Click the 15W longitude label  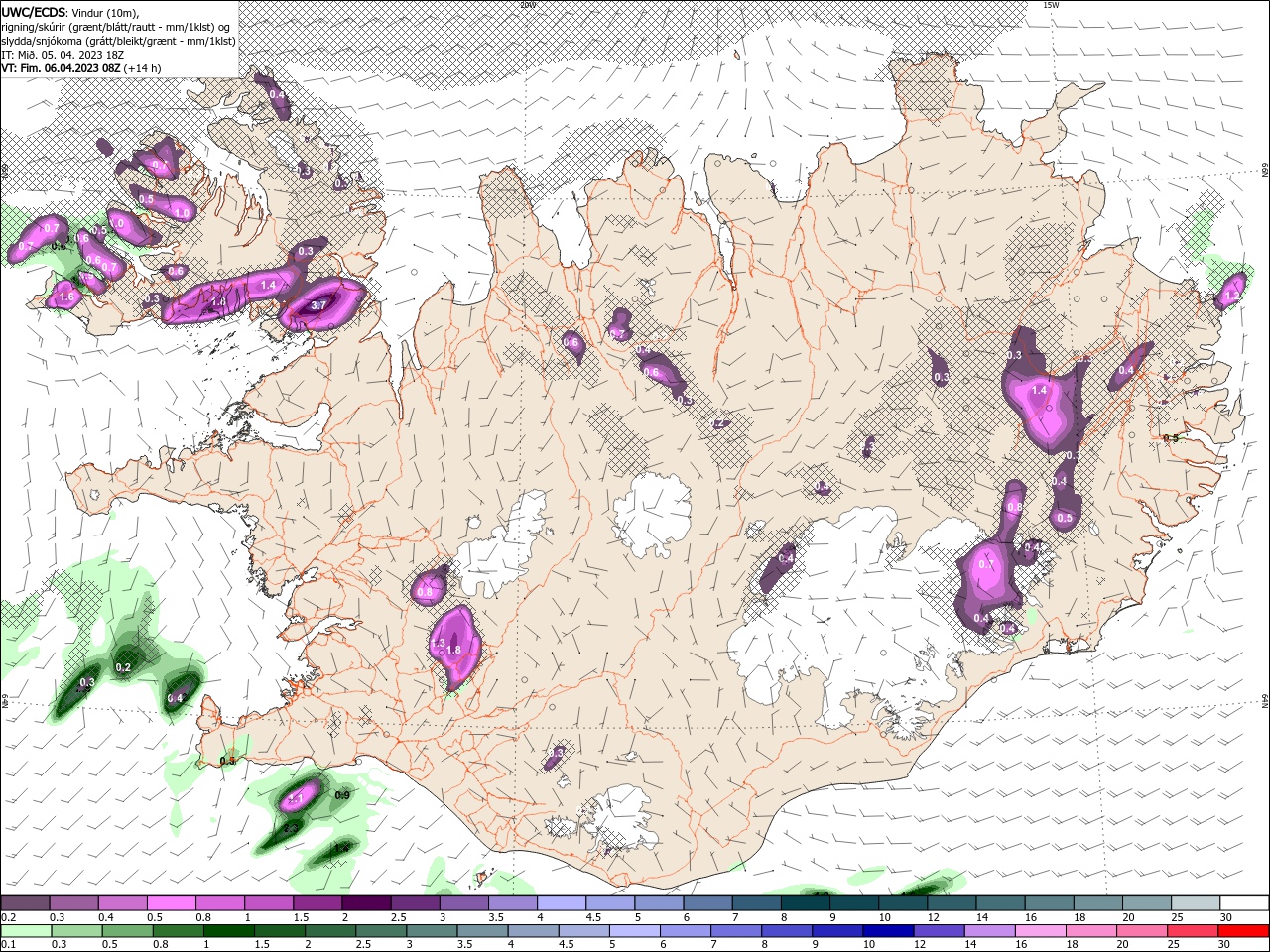1050,5
